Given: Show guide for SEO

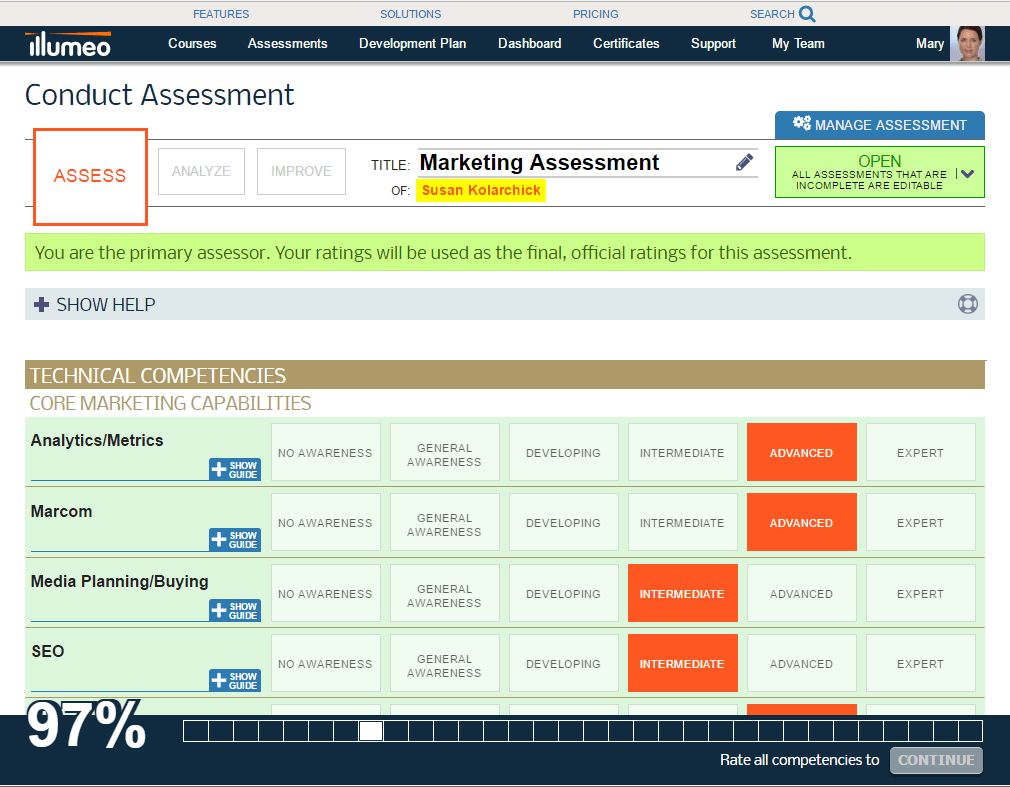Looking at the screenshot, I should (235, 681).
